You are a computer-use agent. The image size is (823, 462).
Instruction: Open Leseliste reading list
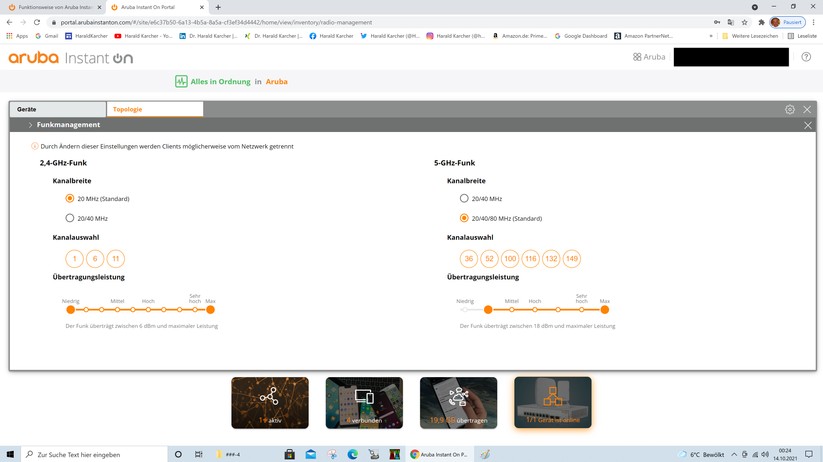point(803,36)
